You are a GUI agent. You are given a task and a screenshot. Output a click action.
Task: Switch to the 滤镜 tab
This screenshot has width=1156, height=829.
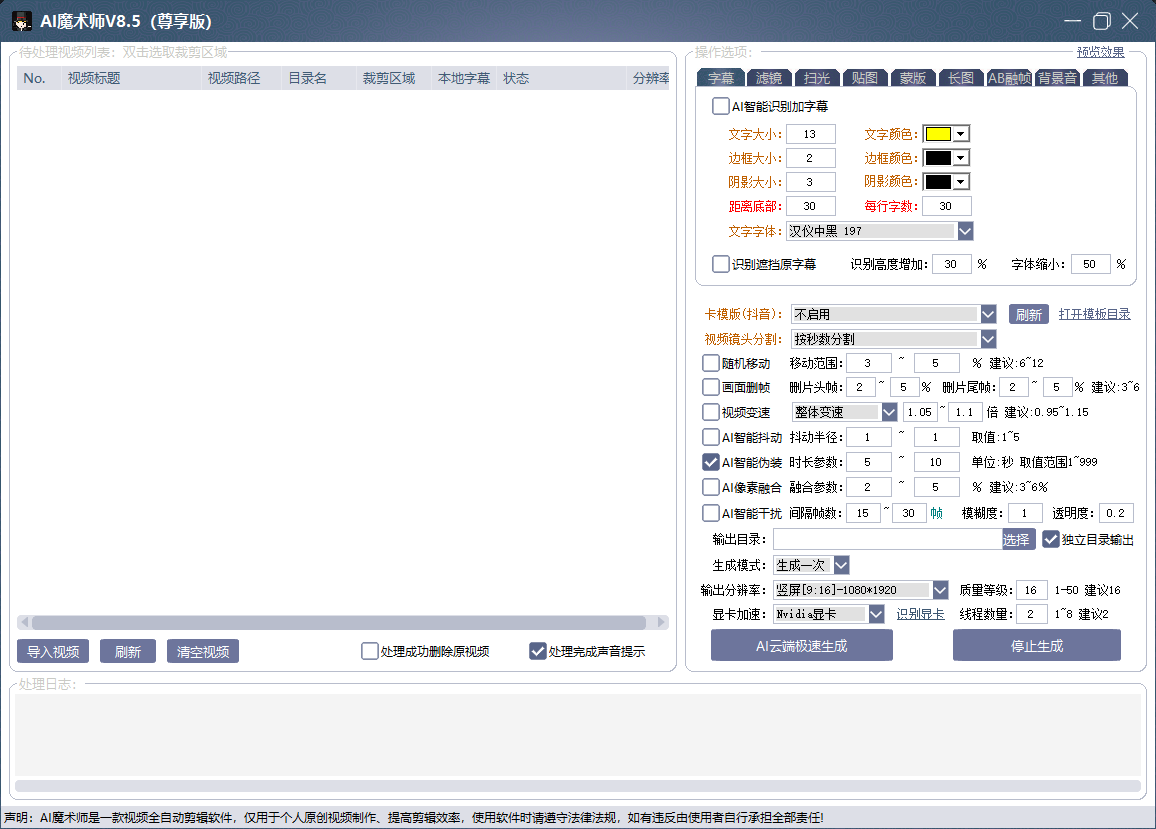(769, 78)
